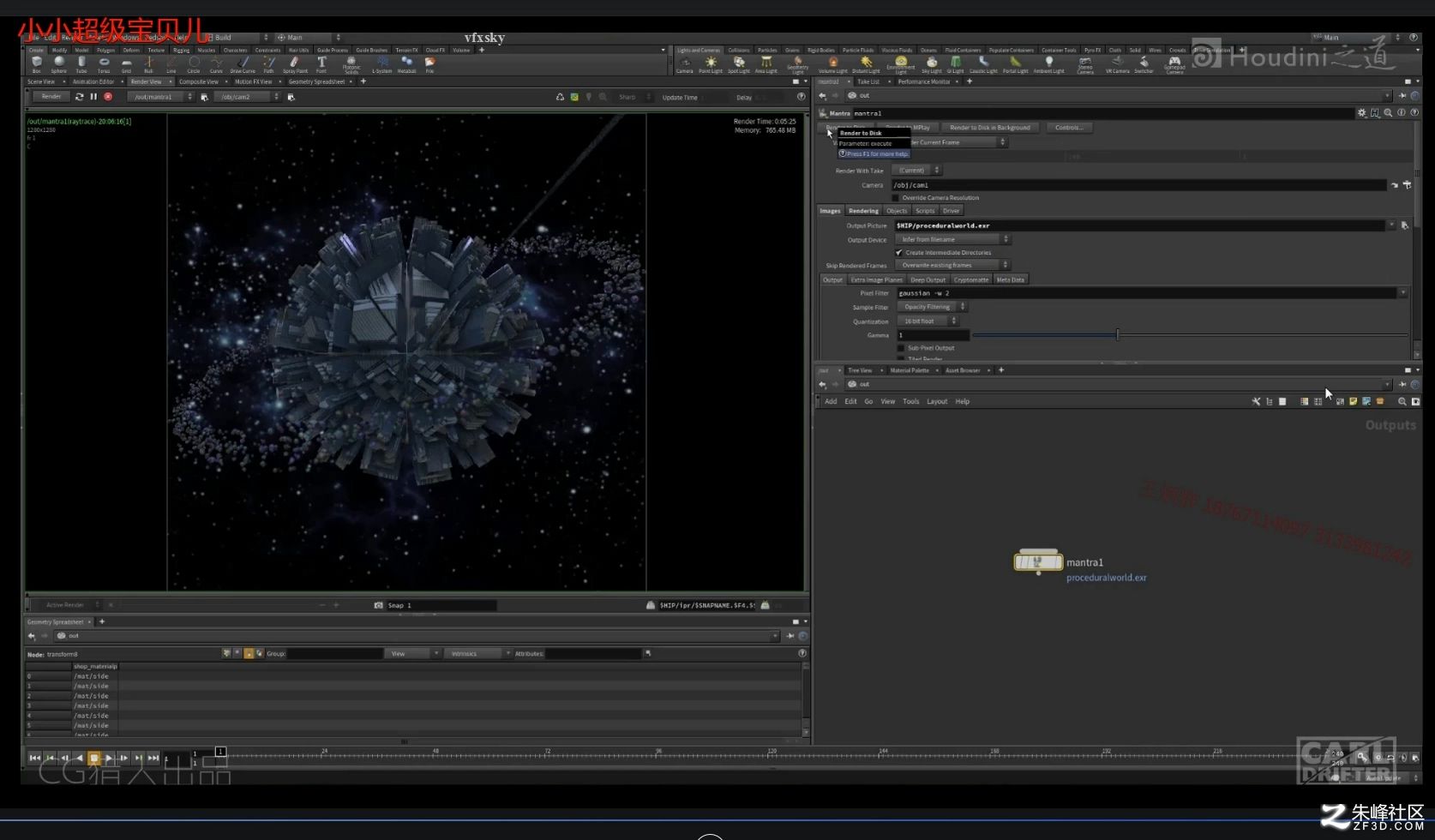Open the Cryptomatte tab
Screen dimensions: 1435x840
[x=971, y=279]
